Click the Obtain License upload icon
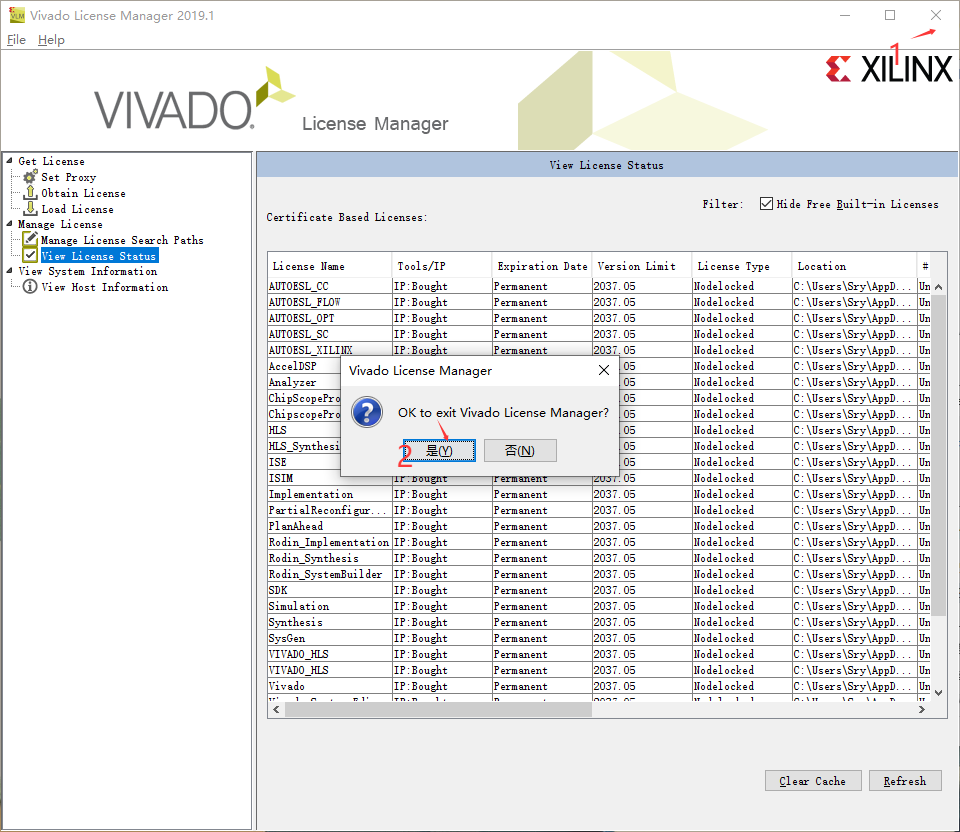 (x=30, y=193)
